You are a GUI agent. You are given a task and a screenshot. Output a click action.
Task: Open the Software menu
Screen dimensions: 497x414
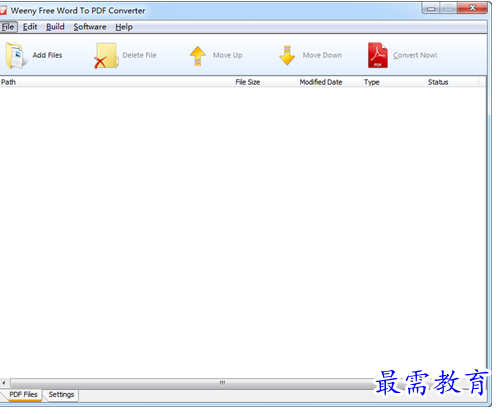coord(90,27)
